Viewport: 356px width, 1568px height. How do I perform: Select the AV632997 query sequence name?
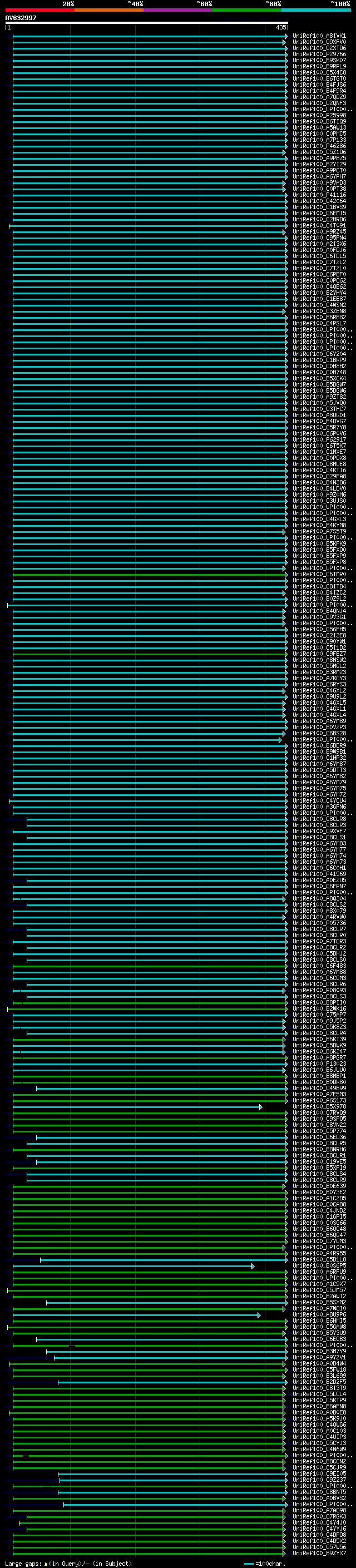[x=21, y=18]
